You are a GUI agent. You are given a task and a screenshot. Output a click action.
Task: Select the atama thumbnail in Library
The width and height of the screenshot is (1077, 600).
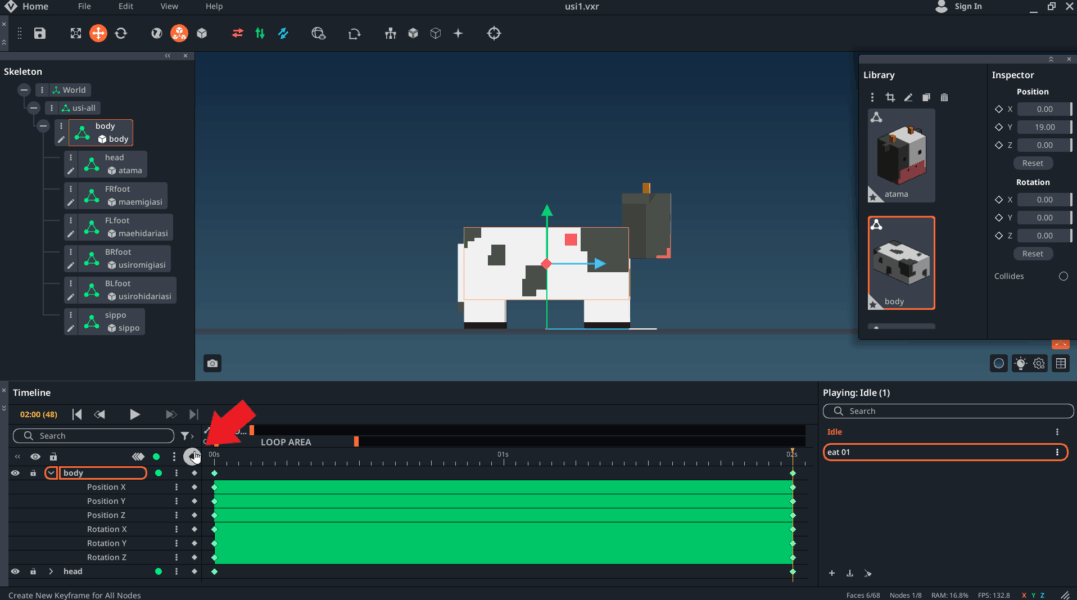pos(901,155)
